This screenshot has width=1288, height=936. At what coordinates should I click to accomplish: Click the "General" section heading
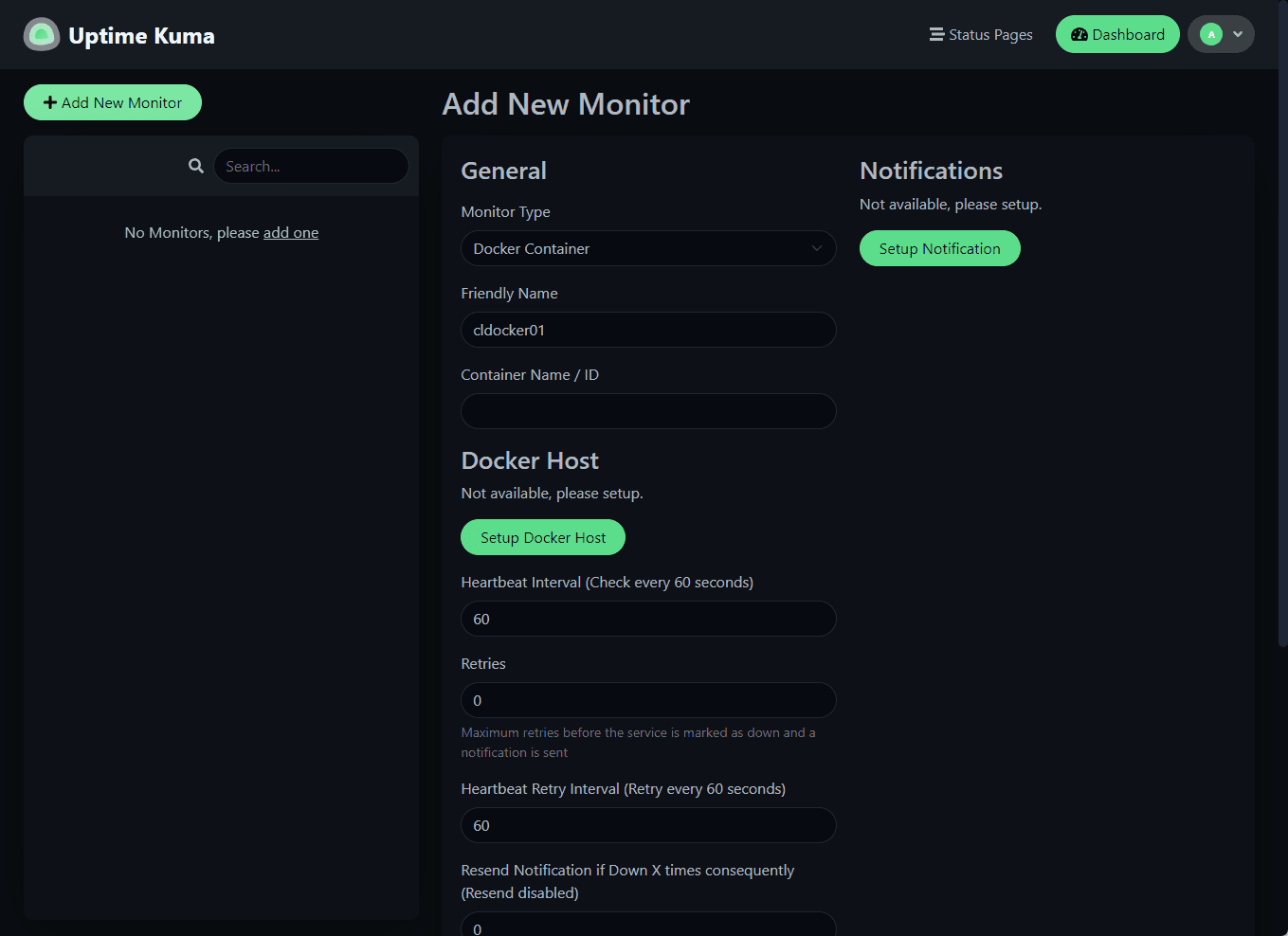(503, 171)
